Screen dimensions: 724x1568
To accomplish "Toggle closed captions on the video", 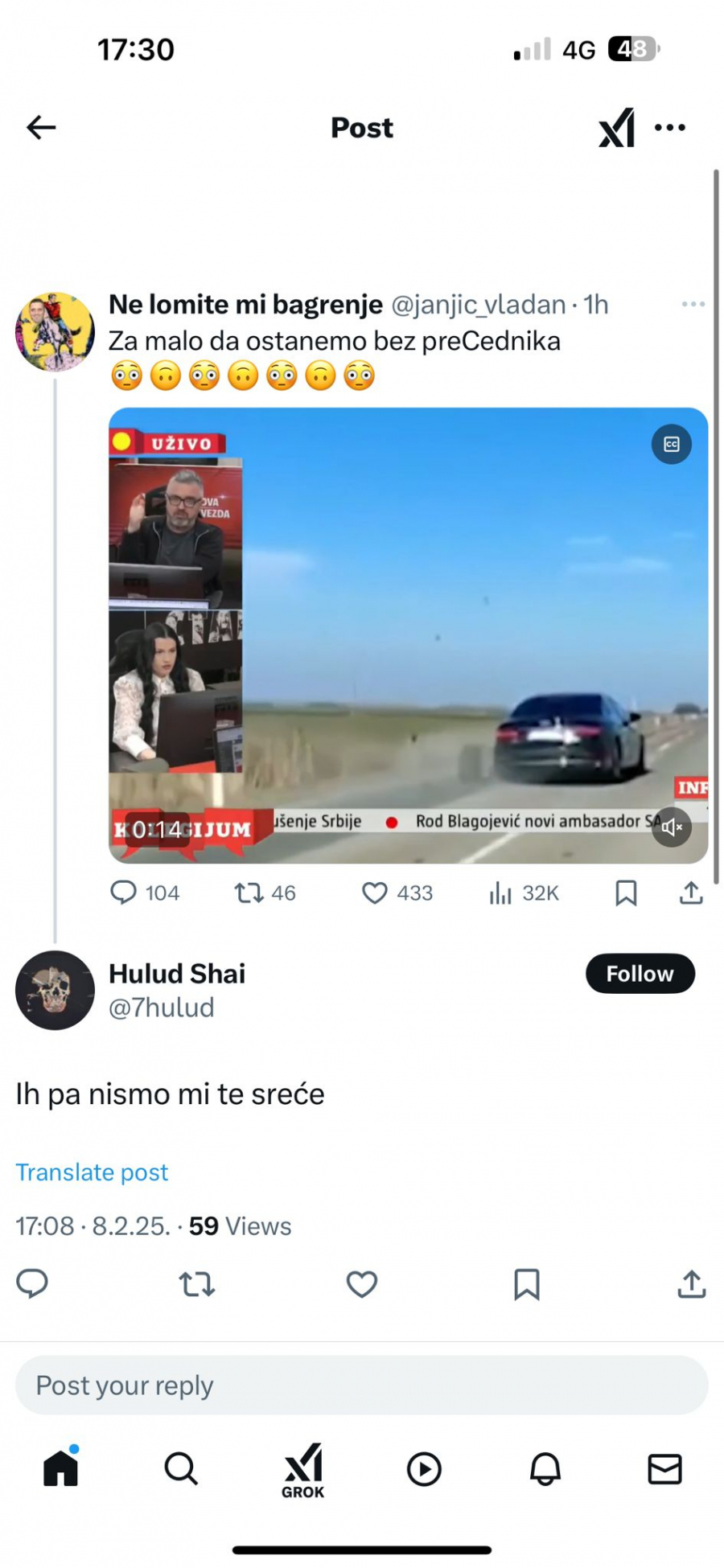I will (x=672, y=444).
